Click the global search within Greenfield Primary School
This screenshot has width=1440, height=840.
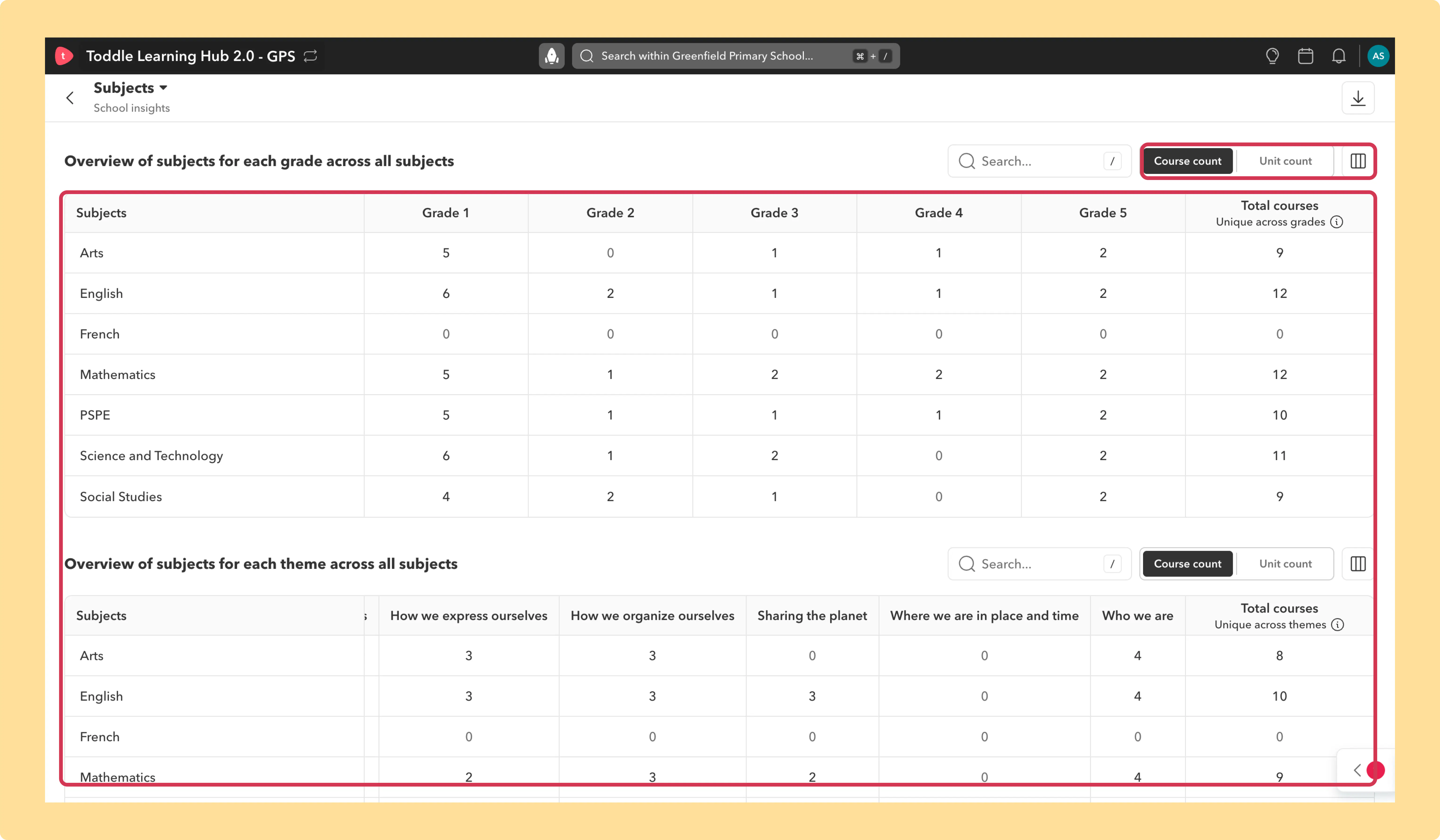pos(735,56)
